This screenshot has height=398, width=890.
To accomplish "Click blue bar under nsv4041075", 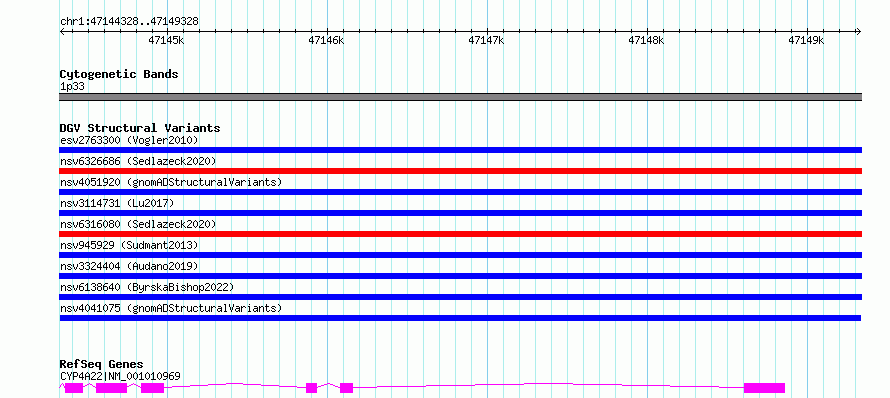I will coord(460,318).
